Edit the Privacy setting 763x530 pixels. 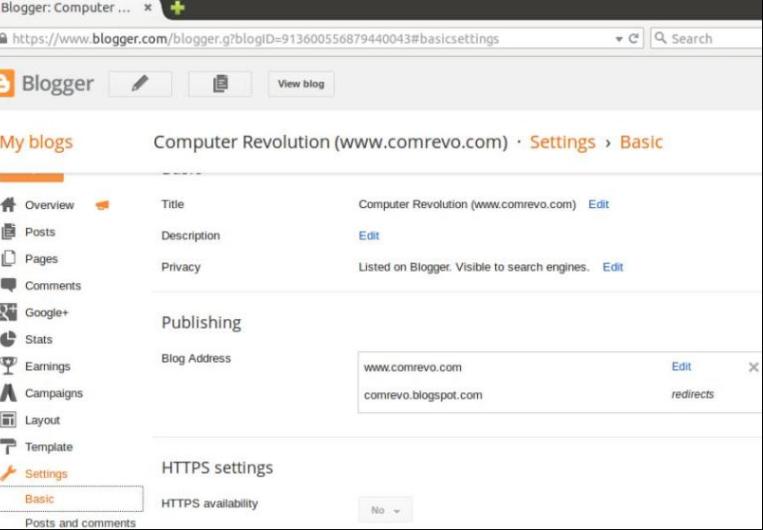coord(613,267)
